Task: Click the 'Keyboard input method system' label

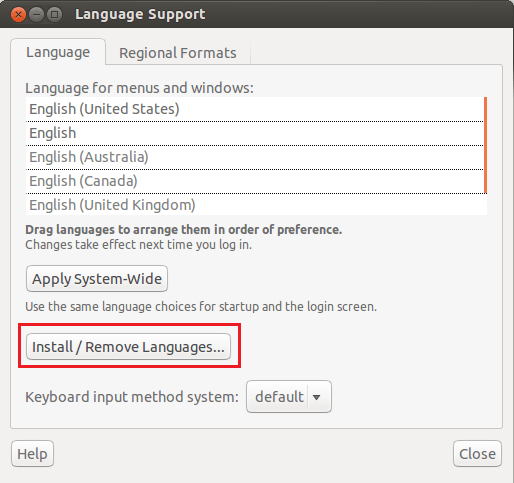Action: coord(132,397)
